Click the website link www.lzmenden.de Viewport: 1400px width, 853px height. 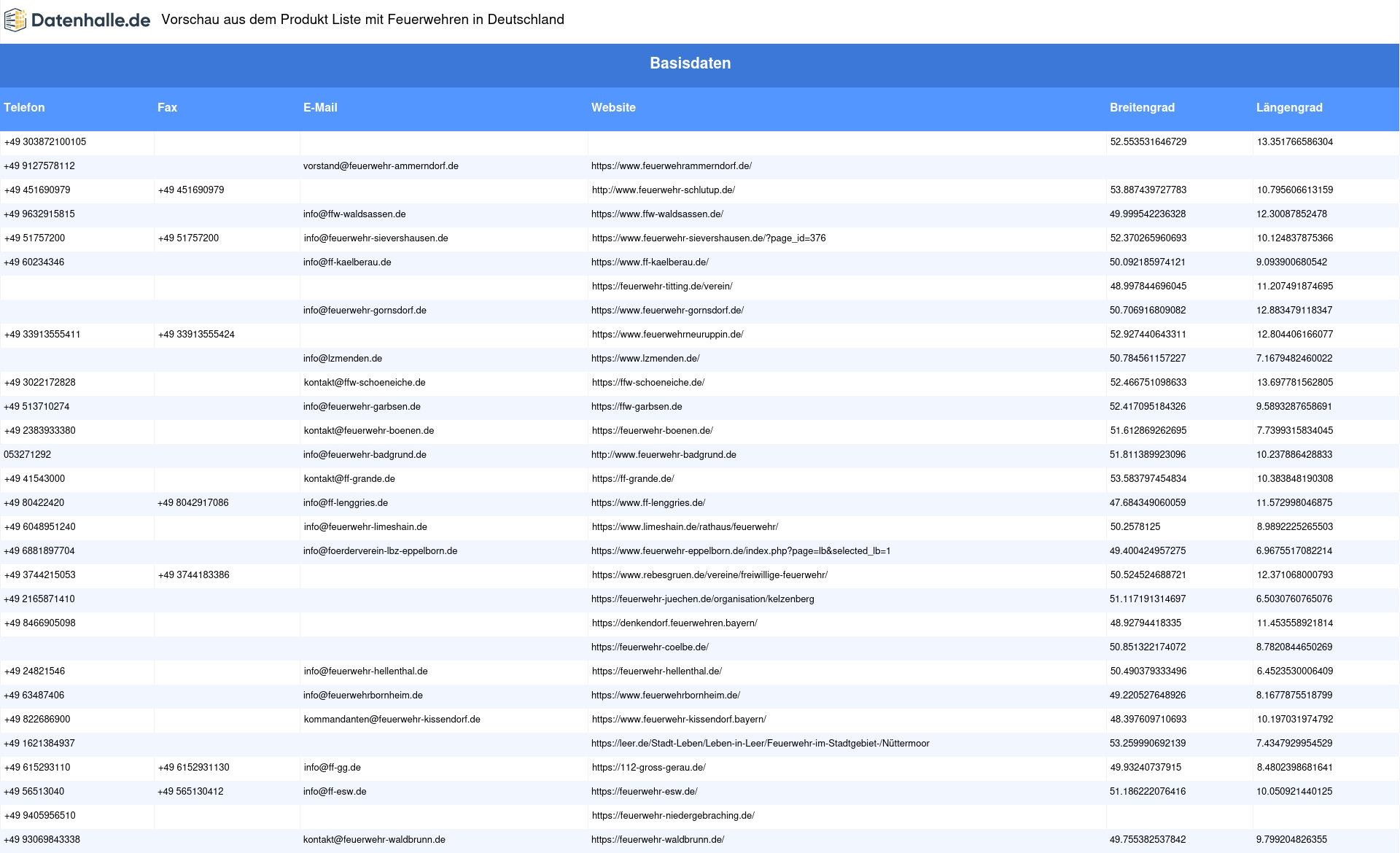click(x=645, y=359)
